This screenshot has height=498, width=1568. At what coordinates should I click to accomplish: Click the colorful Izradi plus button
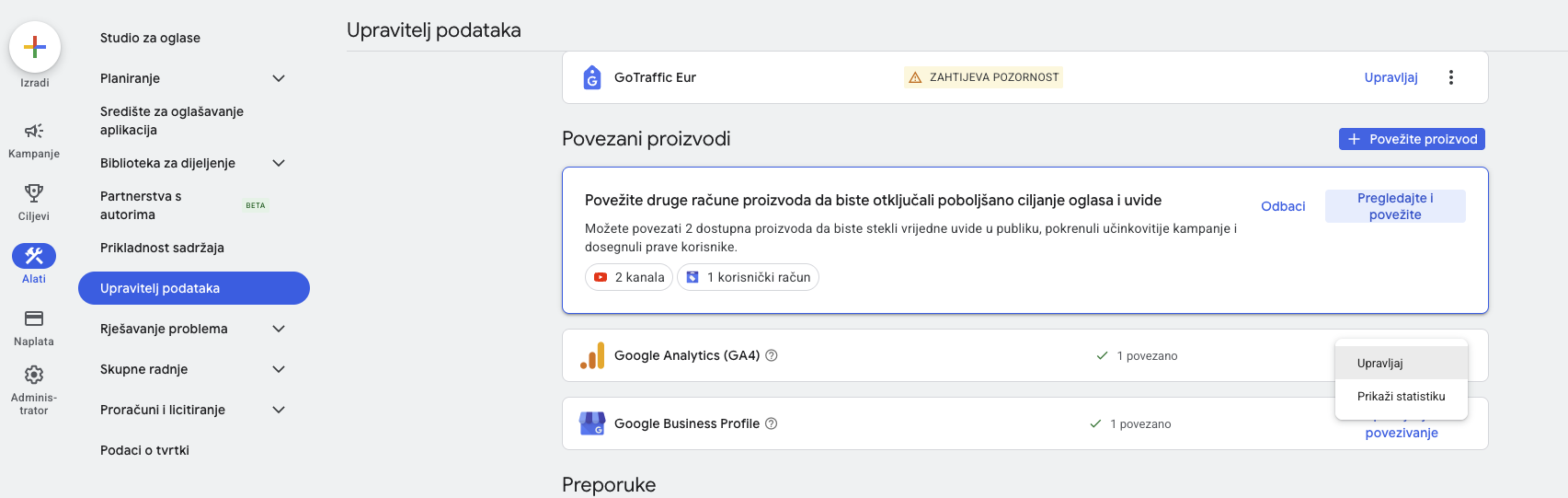(35, 47)
